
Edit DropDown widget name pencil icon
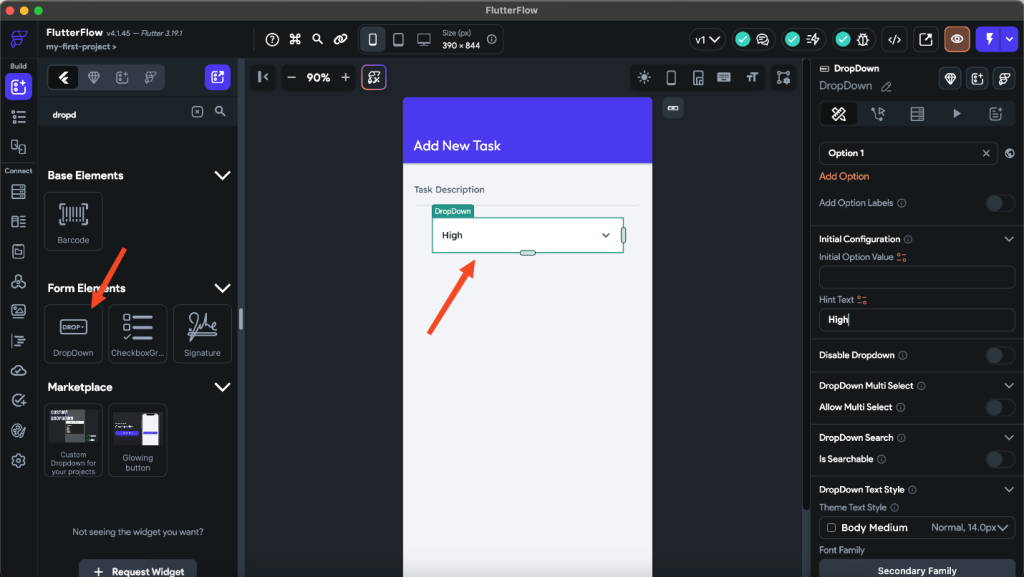(x=886, y=86)
